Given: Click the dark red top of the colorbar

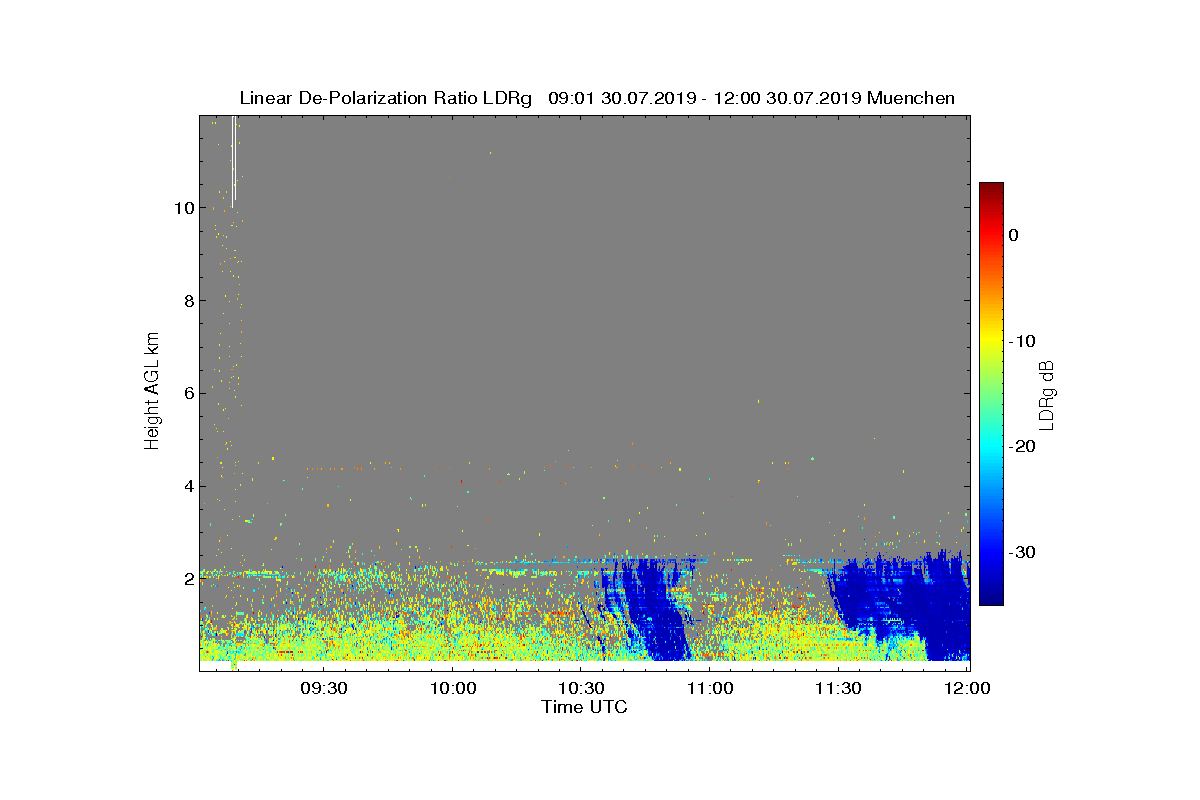Looking at the screenshot, I should coord(991,190).
